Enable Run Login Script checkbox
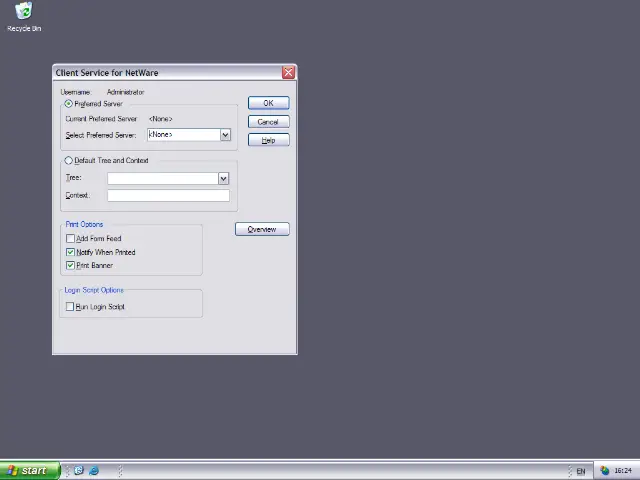640x480 pixels. pos(70,307)
